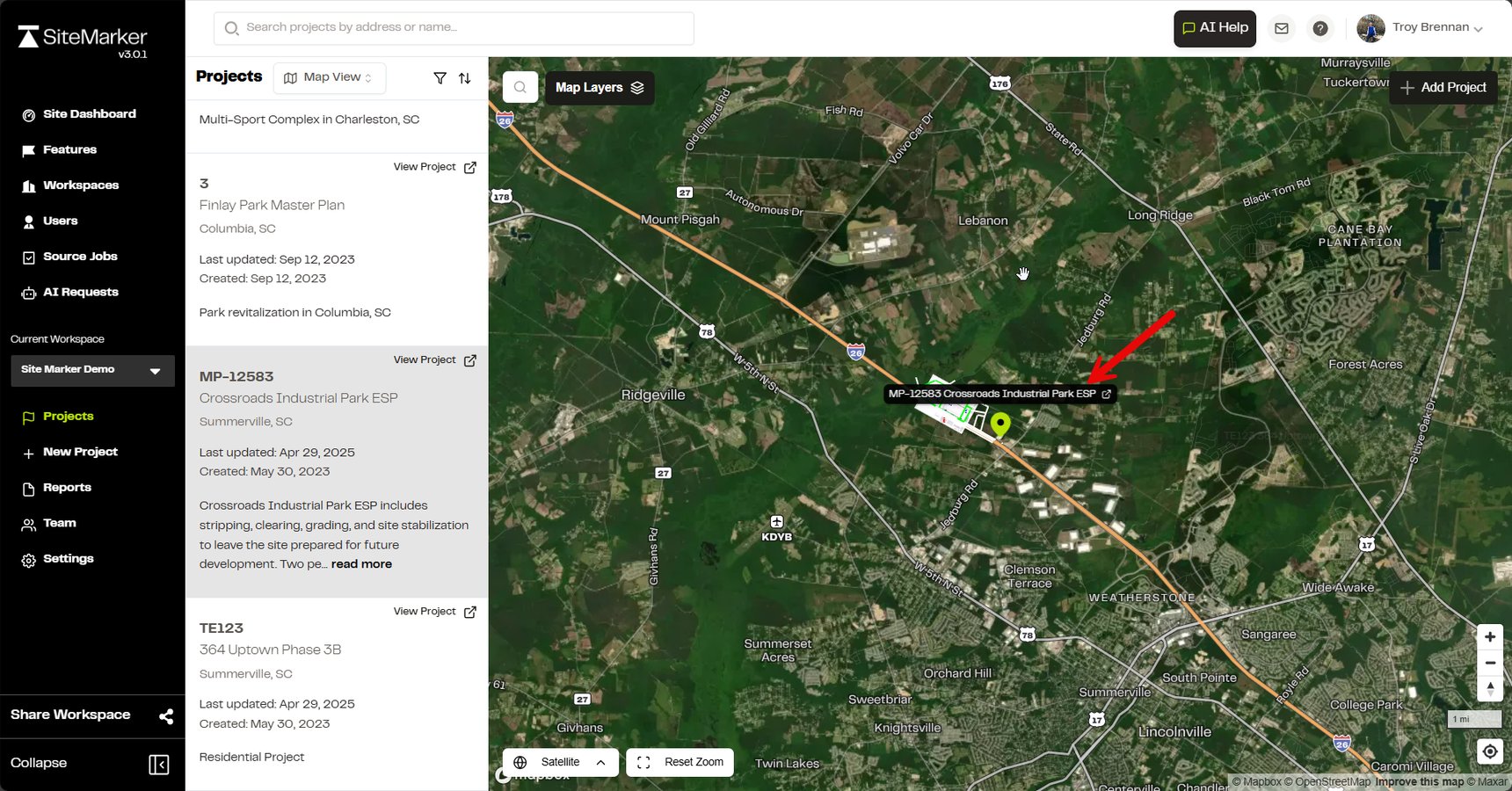Click Add Project on the map

1443,87
